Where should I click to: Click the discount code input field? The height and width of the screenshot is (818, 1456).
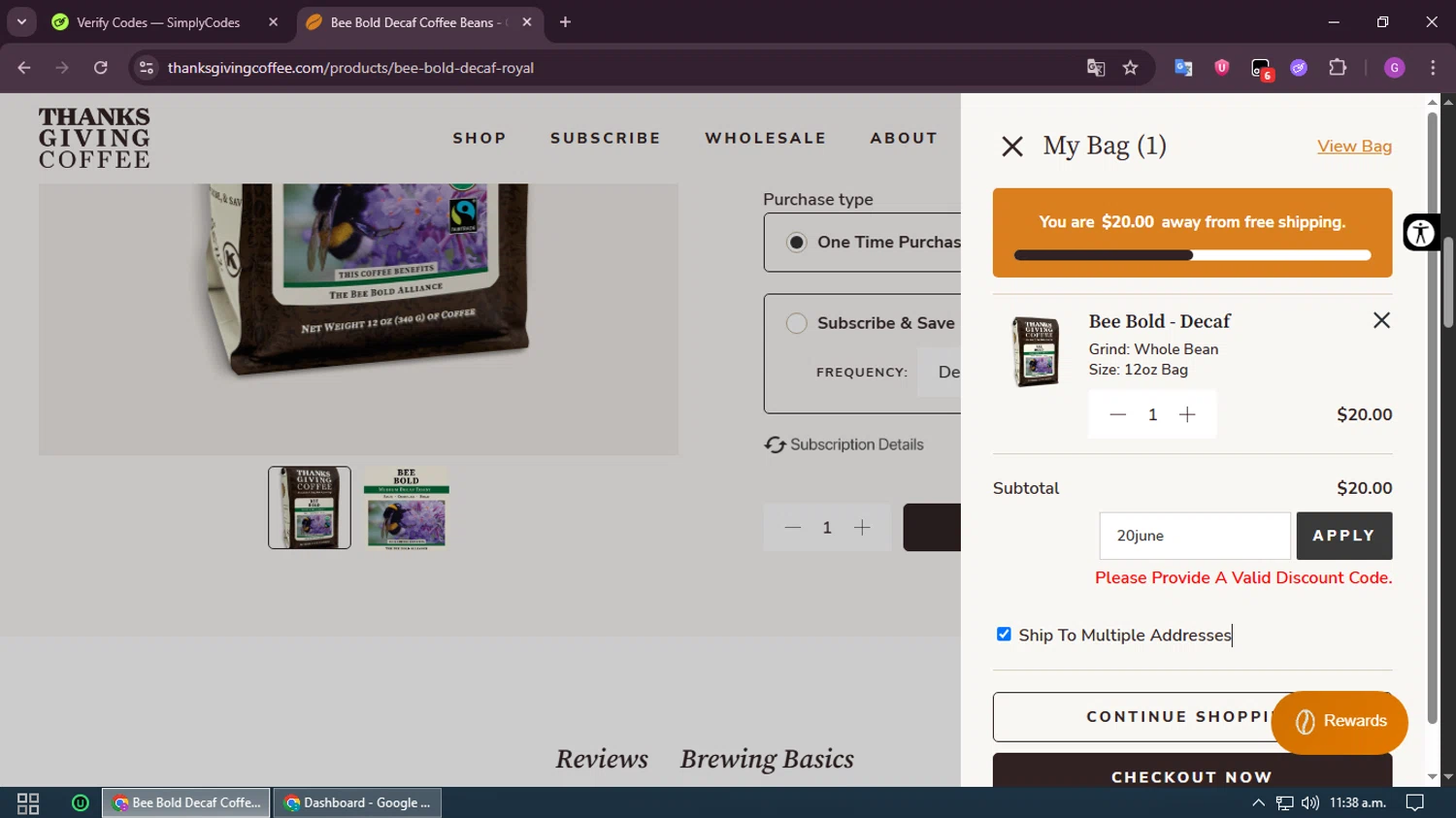pos(1195,536)
